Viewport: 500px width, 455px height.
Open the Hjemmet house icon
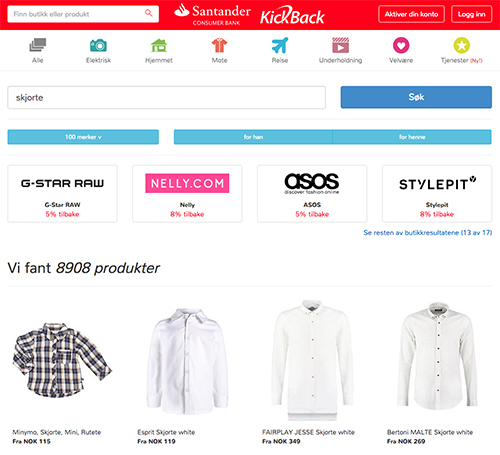point(159,45)
